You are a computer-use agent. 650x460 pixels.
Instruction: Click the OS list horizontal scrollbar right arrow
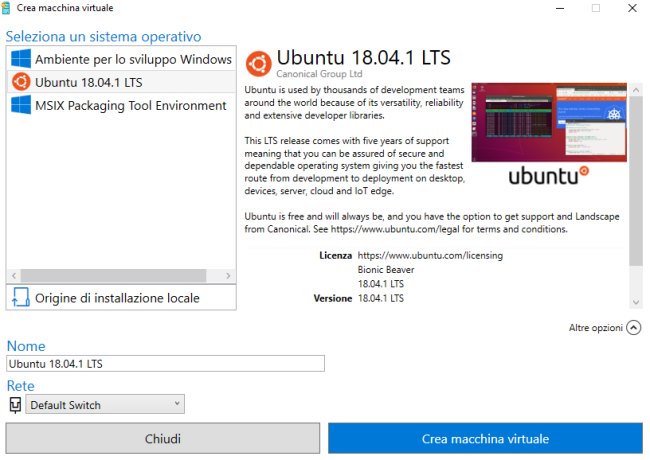click(228, 276)
